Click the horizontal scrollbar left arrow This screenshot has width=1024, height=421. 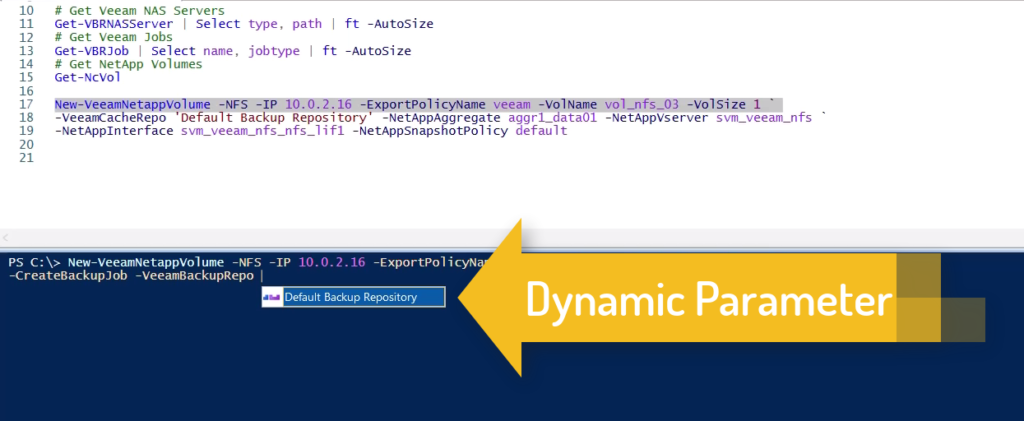click(x=7, y=238)
